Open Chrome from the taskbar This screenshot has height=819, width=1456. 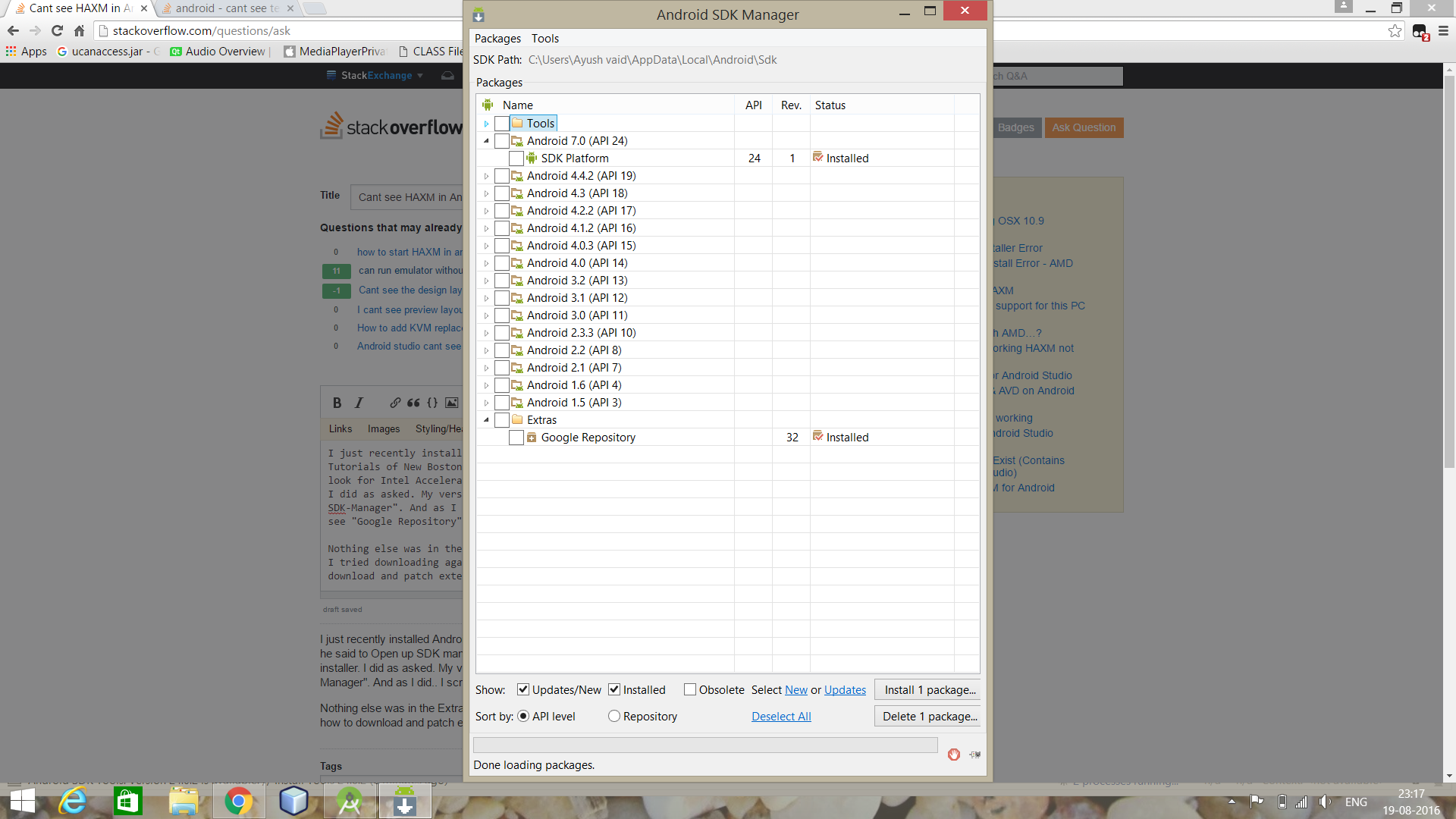point(238,801)
